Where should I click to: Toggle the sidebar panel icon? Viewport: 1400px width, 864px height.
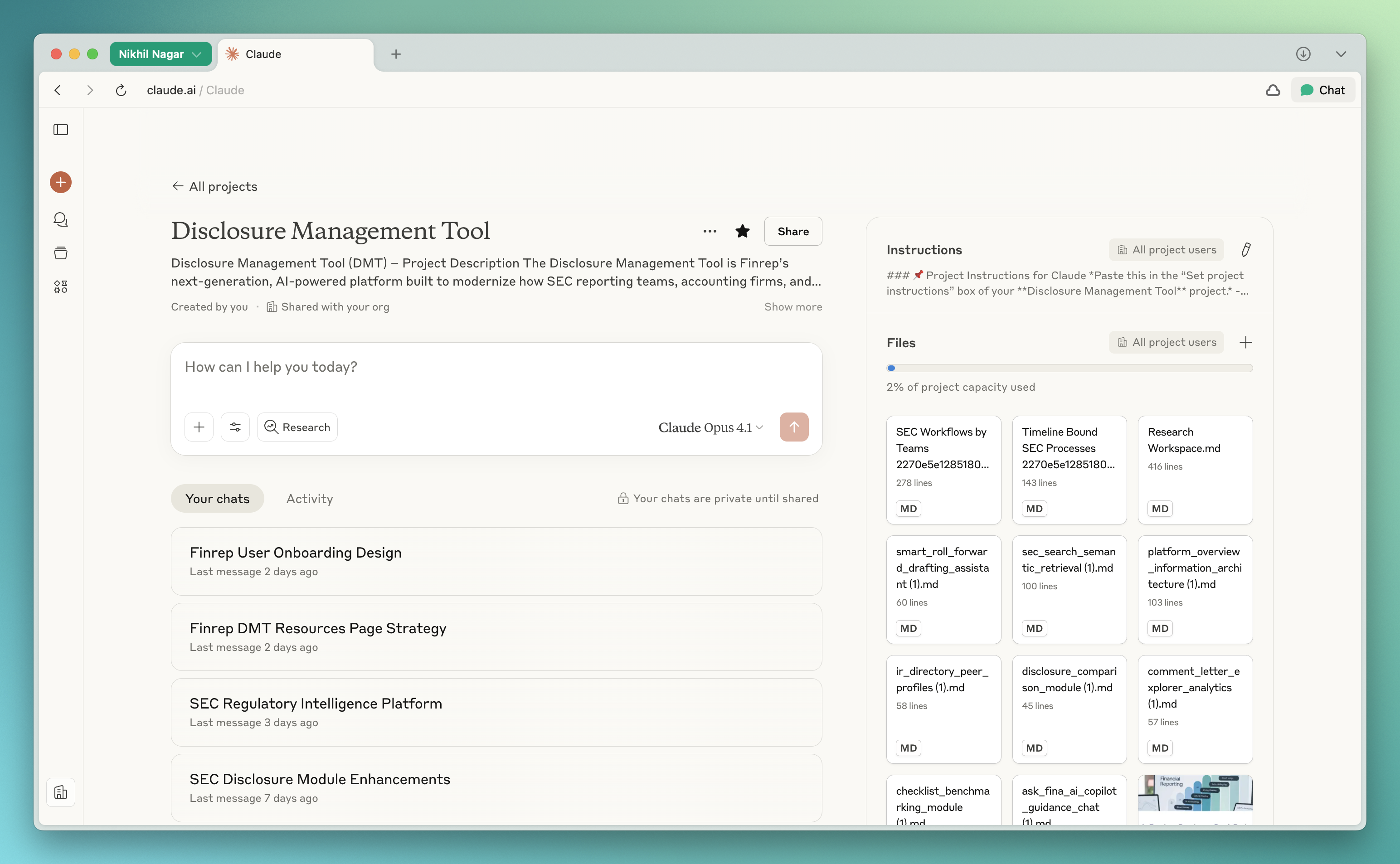(61, 130)
